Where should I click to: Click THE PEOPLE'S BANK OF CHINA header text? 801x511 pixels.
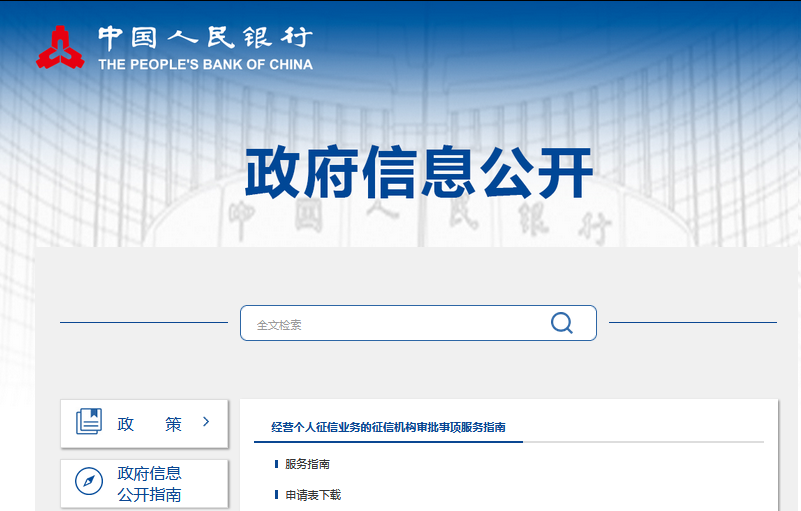pos(205,65)
